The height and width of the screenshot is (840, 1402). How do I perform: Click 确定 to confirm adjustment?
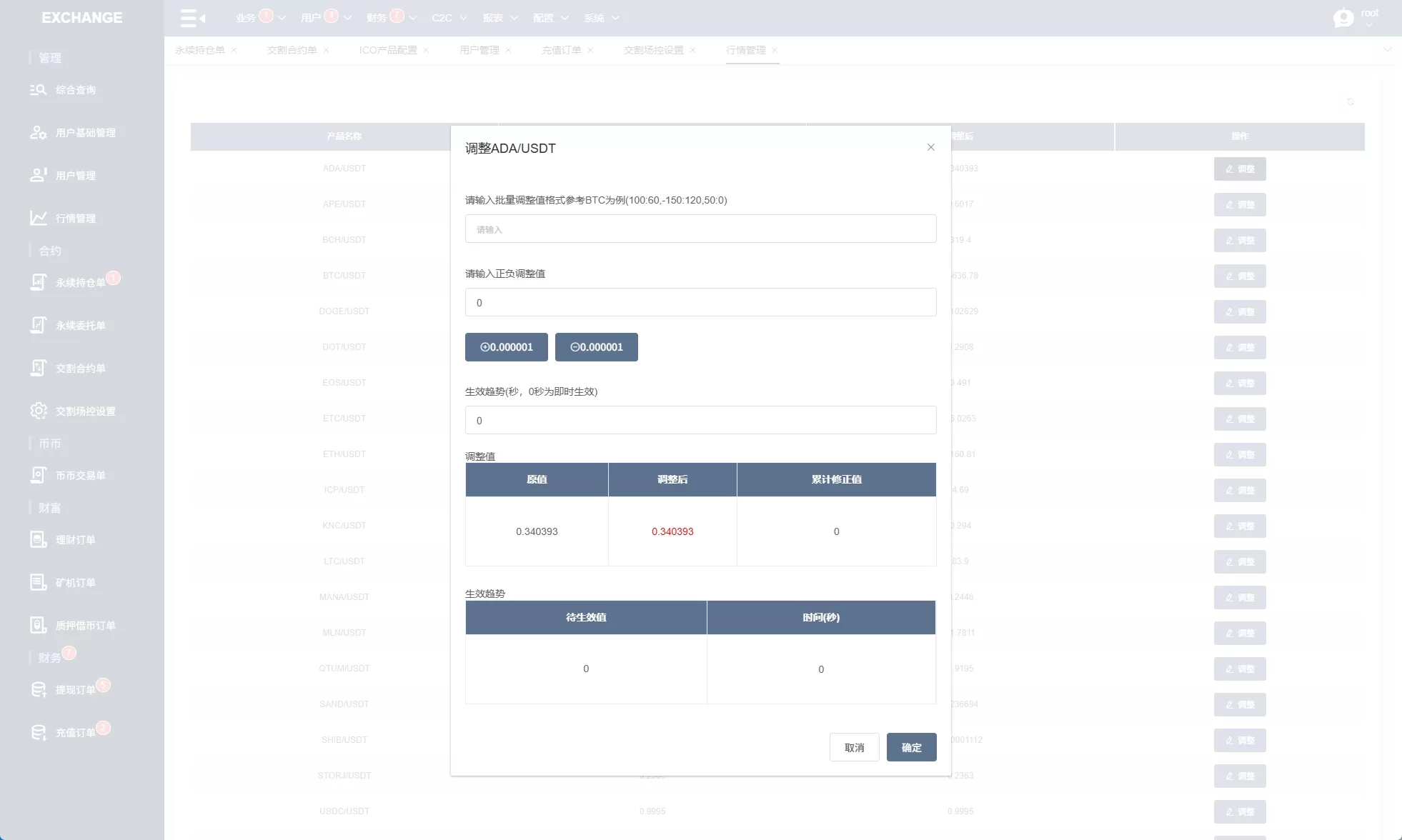pyautogui.click(x=911, y=747)
